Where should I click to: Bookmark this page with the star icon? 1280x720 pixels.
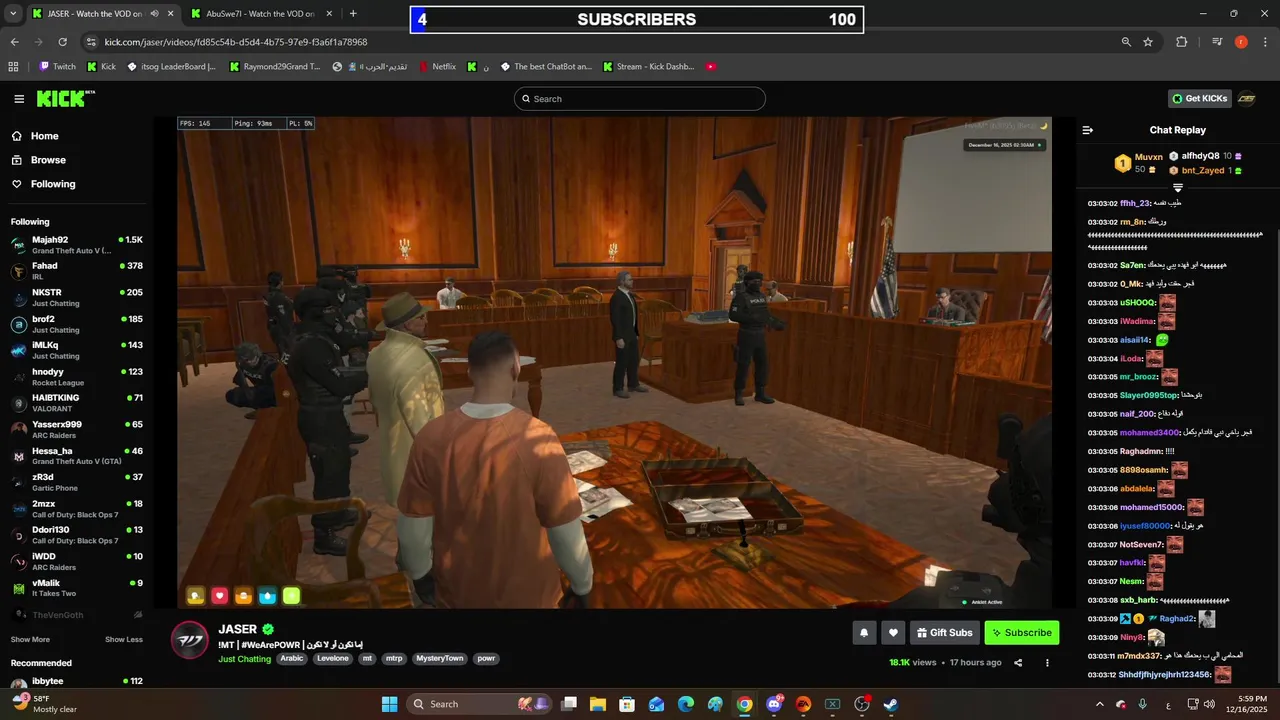(x=1148, y=42)
